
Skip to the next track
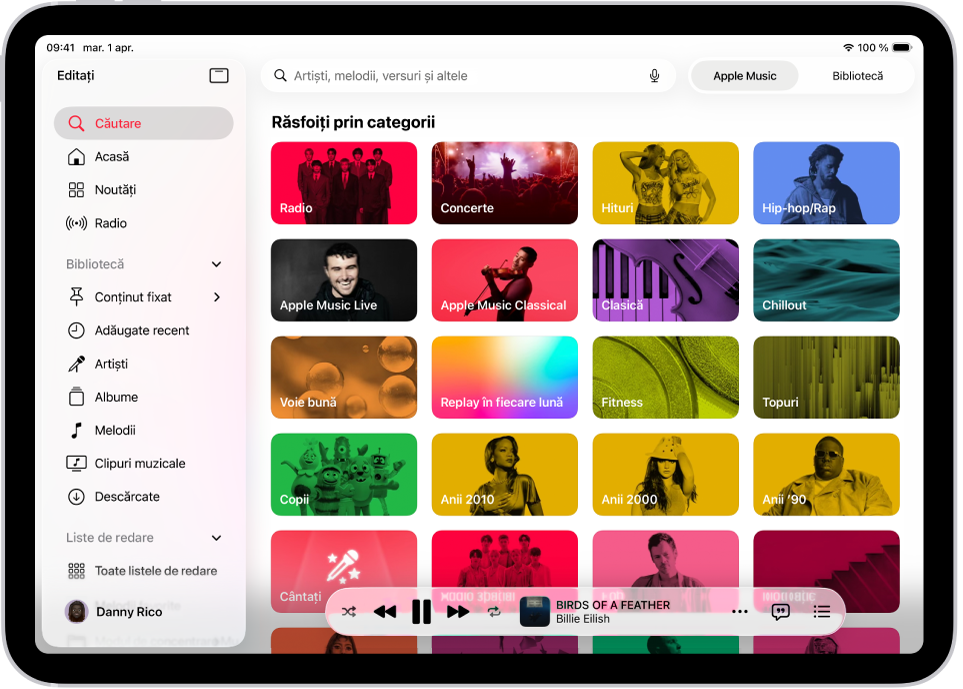[458, 612]
